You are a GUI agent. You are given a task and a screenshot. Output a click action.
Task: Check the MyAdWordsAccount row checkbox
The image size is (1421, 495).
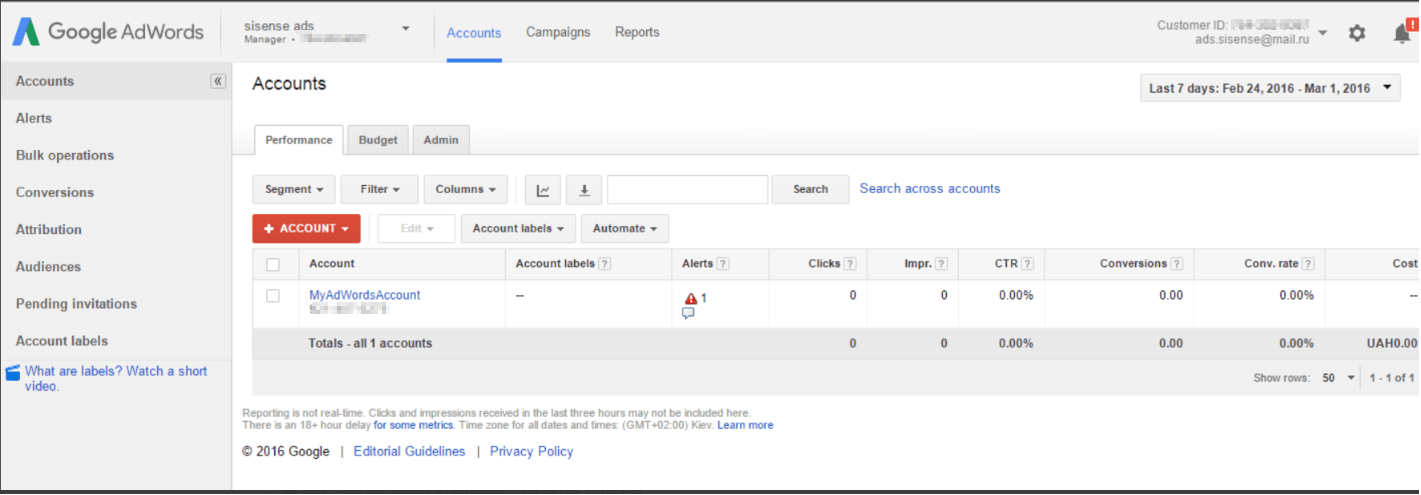pos(273,296)
